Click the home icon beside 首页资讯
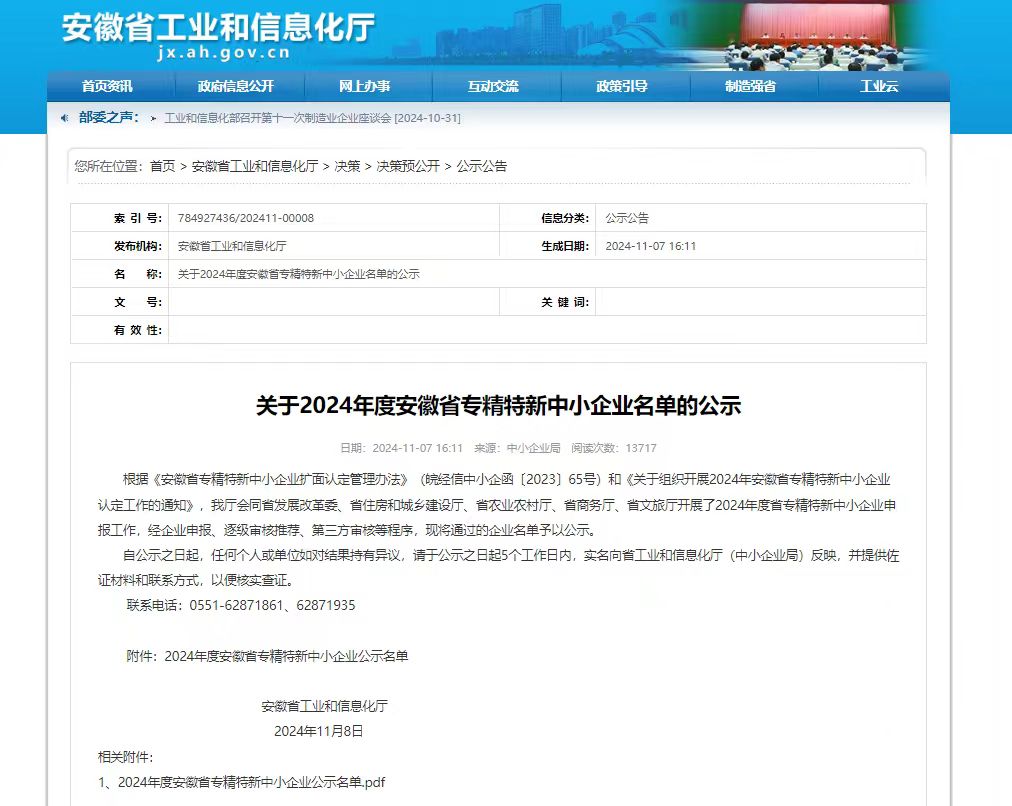 coord(74,86)
